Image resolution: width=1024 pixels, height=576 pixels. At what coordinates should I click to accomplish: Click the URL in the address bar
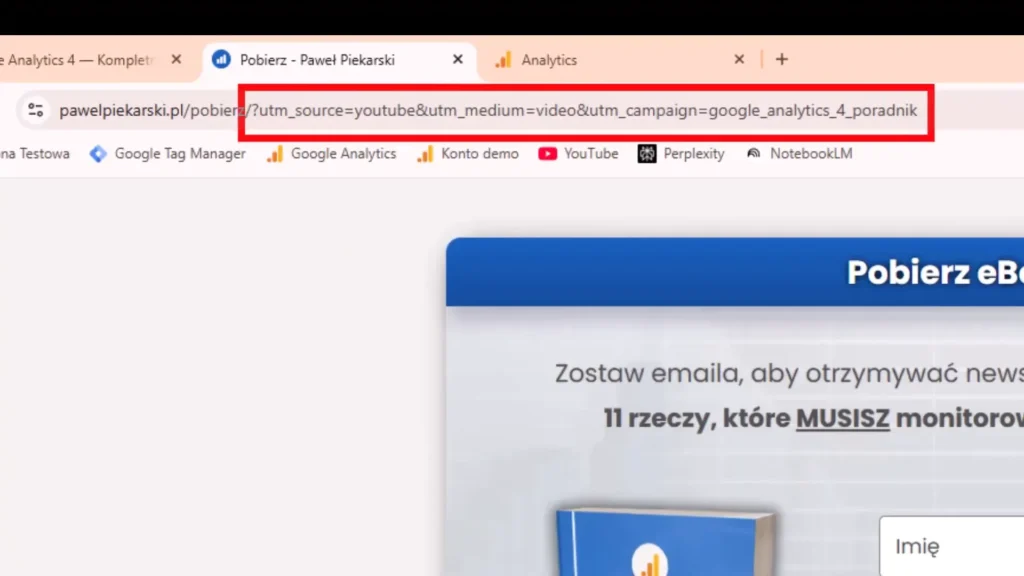(488, 110)
